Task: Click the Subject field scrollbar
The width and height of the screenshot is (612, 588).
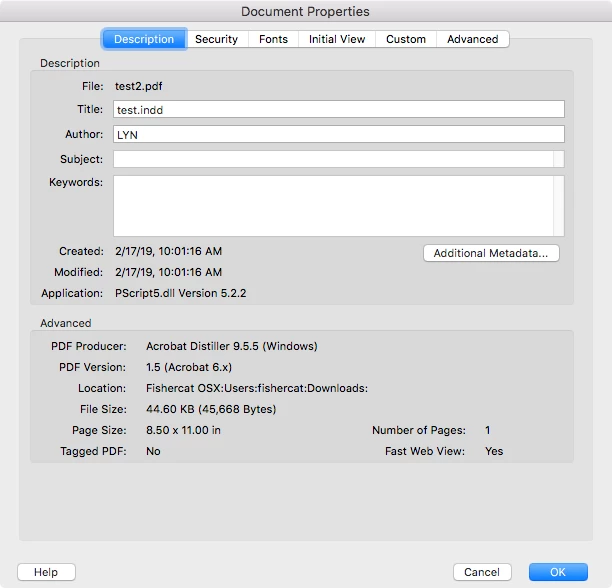Action: (559, 159)
